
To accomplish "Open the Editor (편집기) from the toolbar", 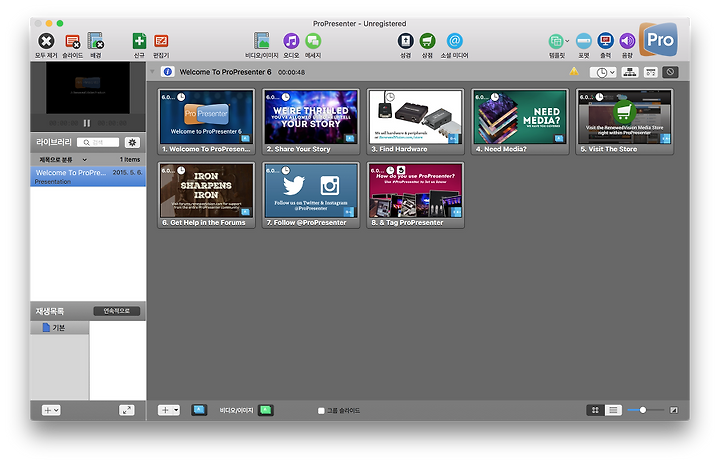I will click(161, 41).
